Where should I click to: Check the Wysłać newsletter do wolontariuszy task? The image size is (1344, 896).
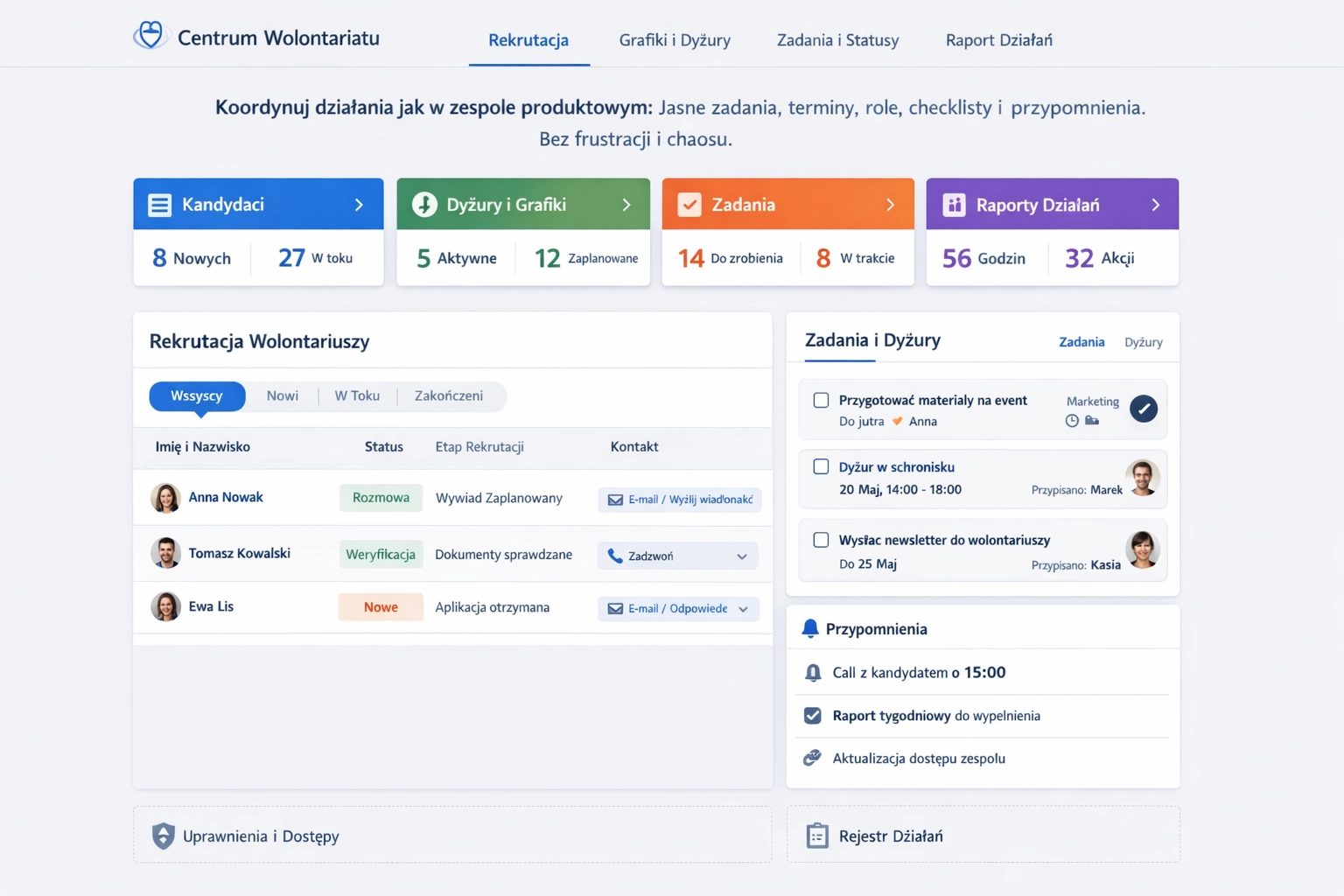(x=821, y=540)
